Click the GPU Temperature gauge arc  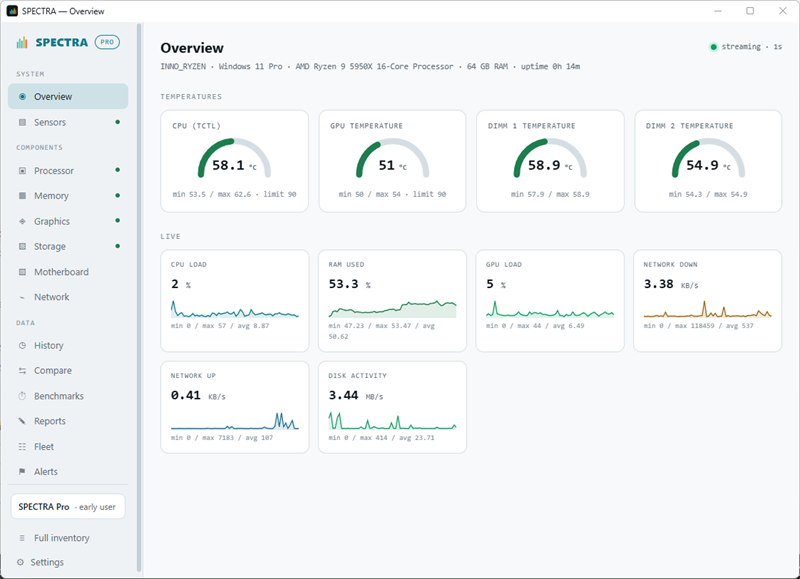392,158
